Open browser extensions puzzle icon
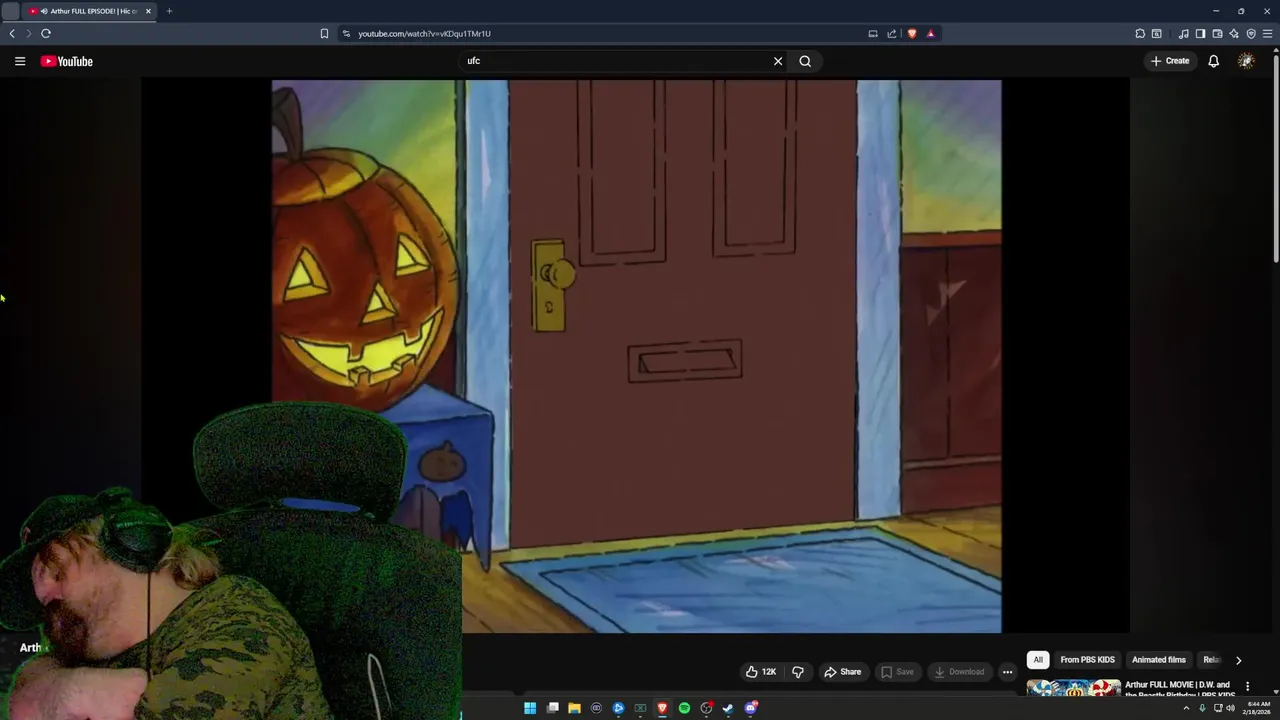This screenshot has height=720, width=1280. pyautogui.click(x=1140, y=33)
